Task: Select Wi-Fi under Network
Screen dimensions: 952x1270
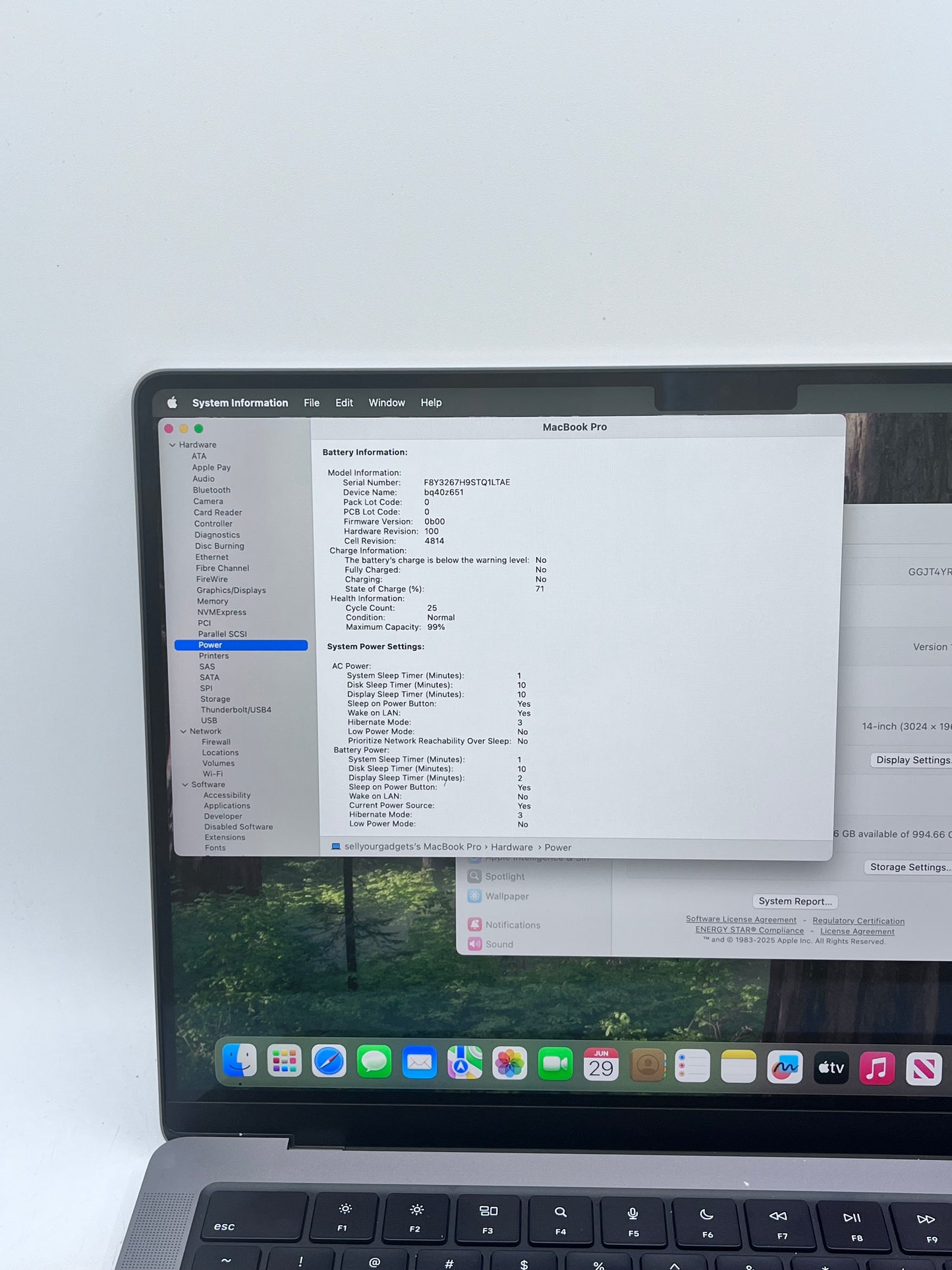Action: pyautogui.click(x=213, y=774)
